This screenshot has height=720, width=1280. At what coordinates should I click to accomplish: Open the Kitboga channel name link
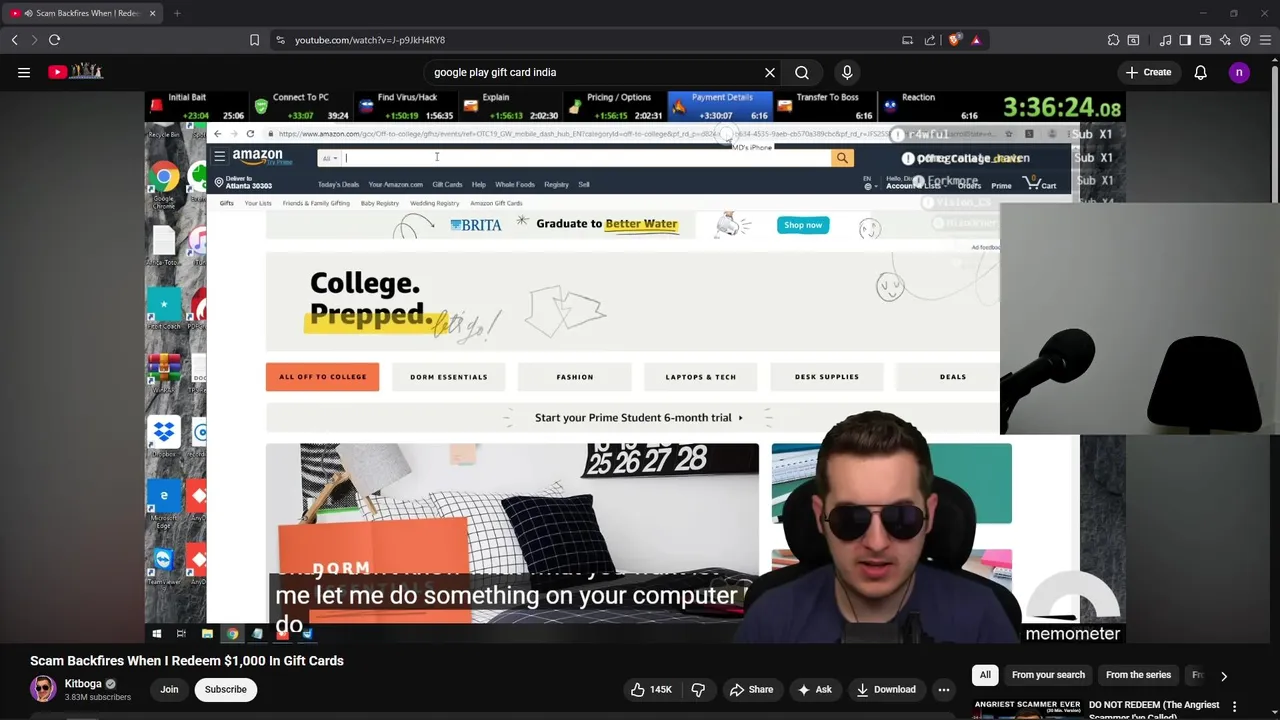pos(83,684)
